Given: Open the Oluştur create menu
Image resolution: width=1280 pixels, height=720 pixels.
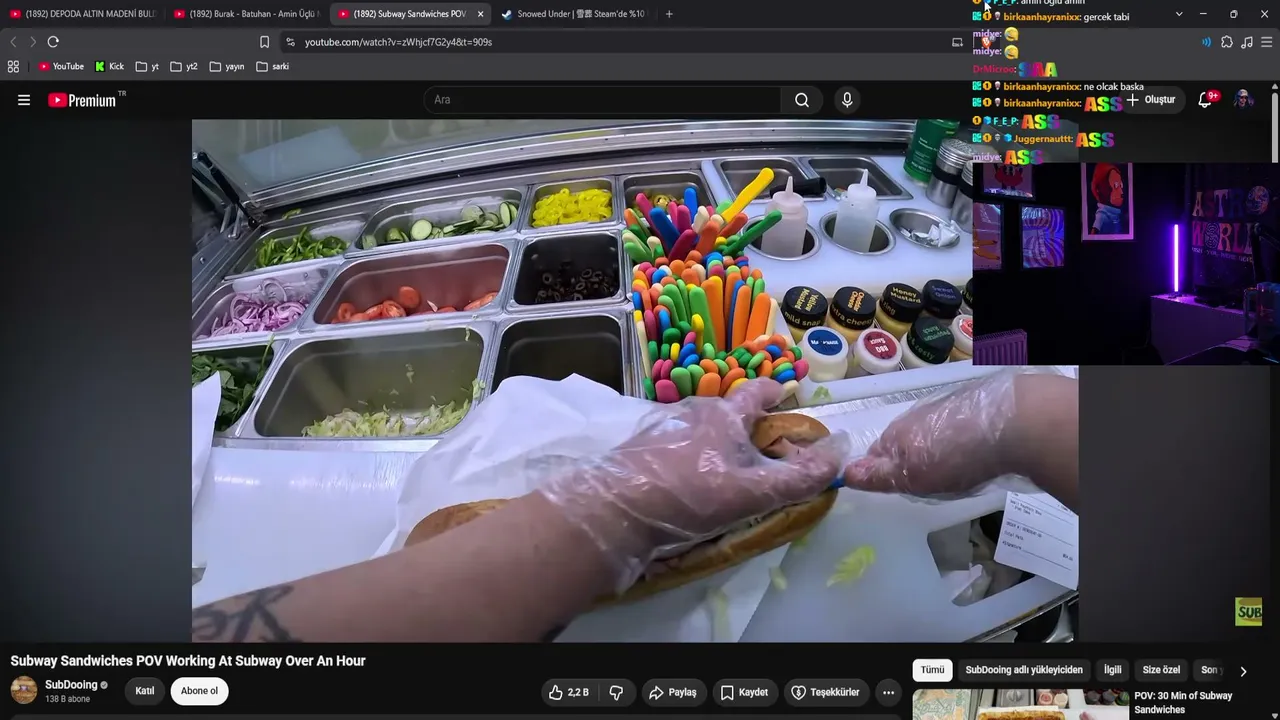Looking at the screenshot, I should pyautogui.click(x=1151, y=100).
